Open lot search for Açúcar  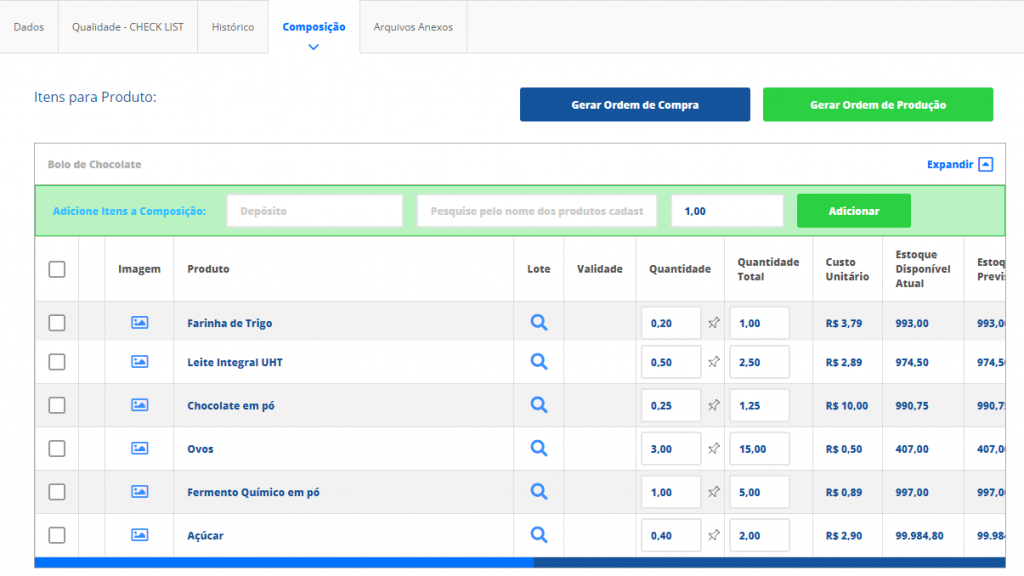[539, 535]
